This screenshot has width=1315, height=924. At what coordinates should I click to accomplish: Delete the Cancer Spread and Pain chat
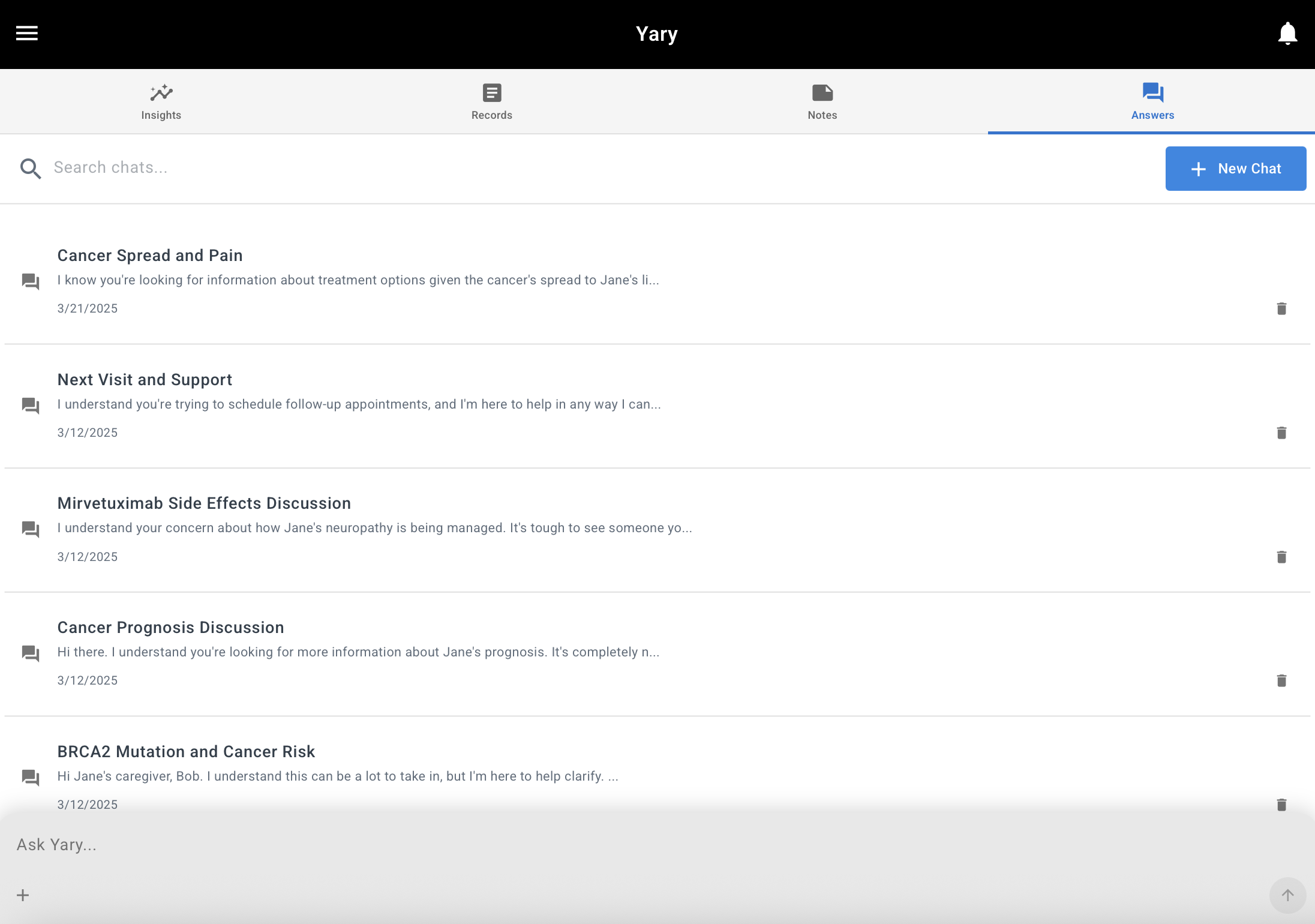[1281, 308]
